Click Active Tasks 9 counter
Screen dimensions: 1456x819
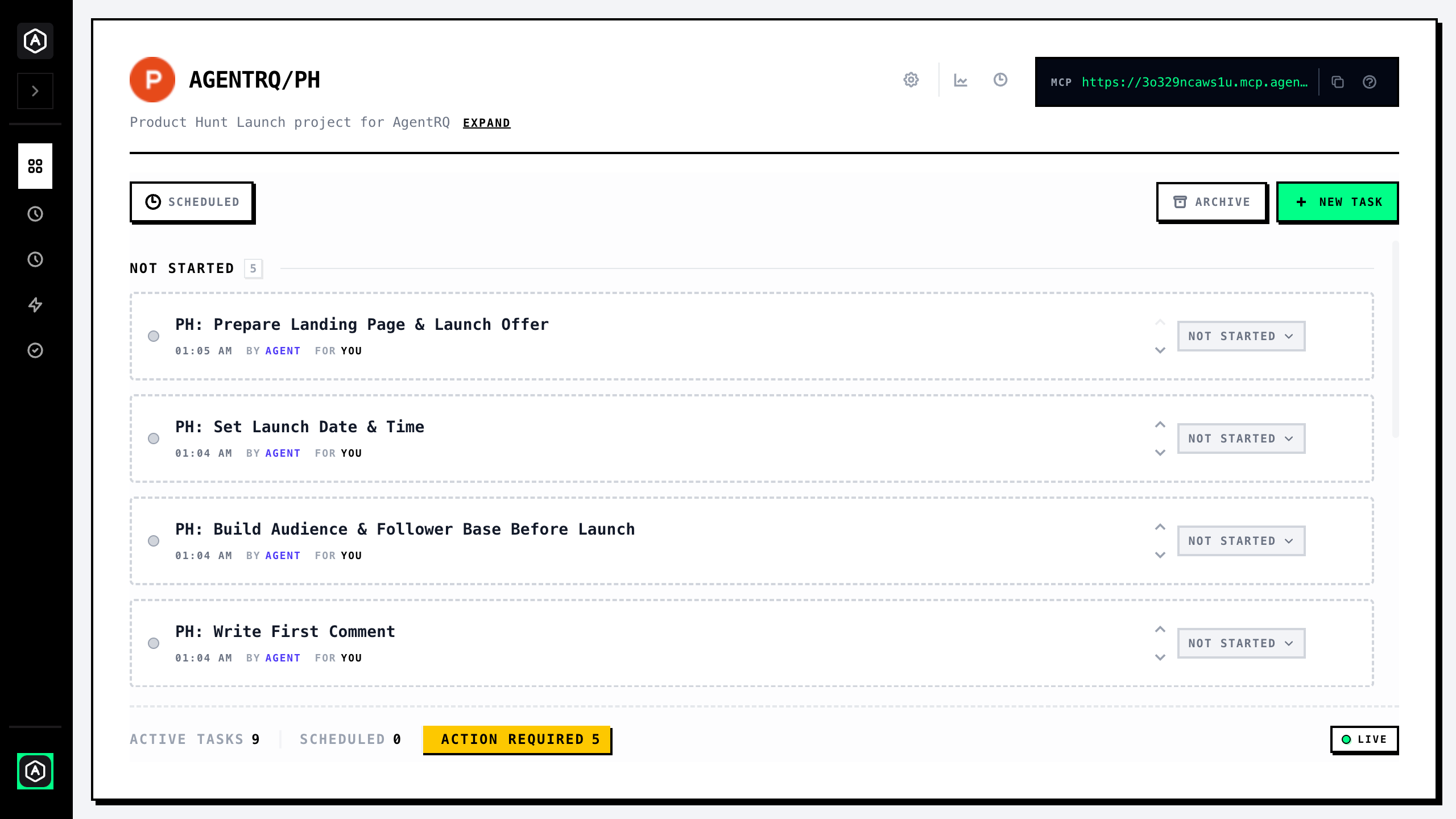195,739
